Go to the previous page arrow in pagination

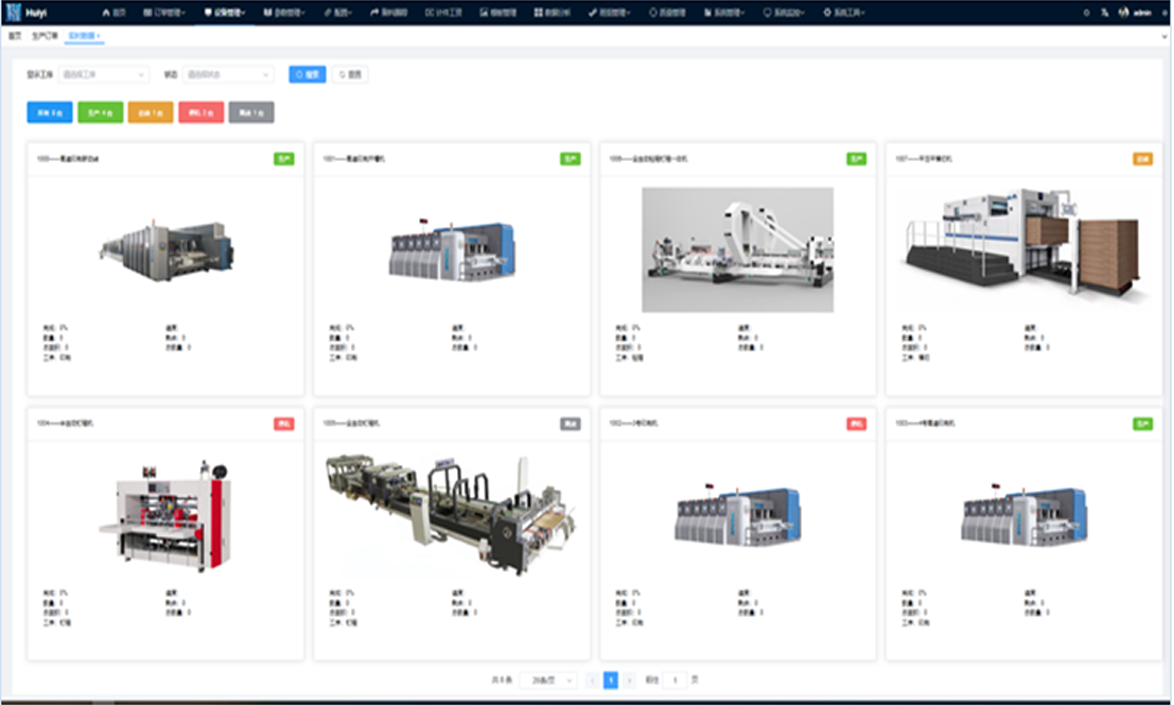(x=592, y=680)
